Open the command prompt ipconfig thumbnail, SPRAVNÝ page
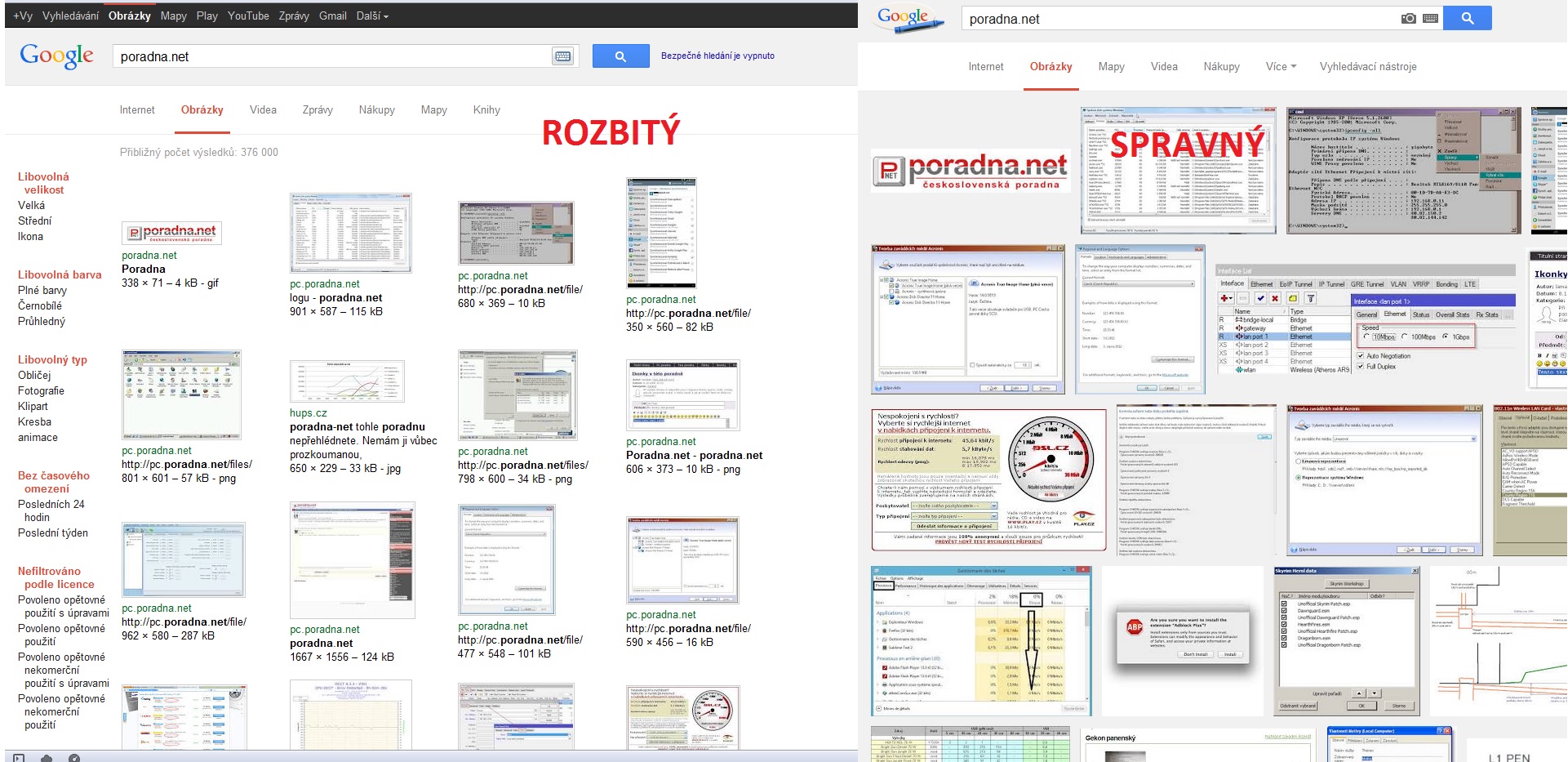 (x=1404, y=171)
